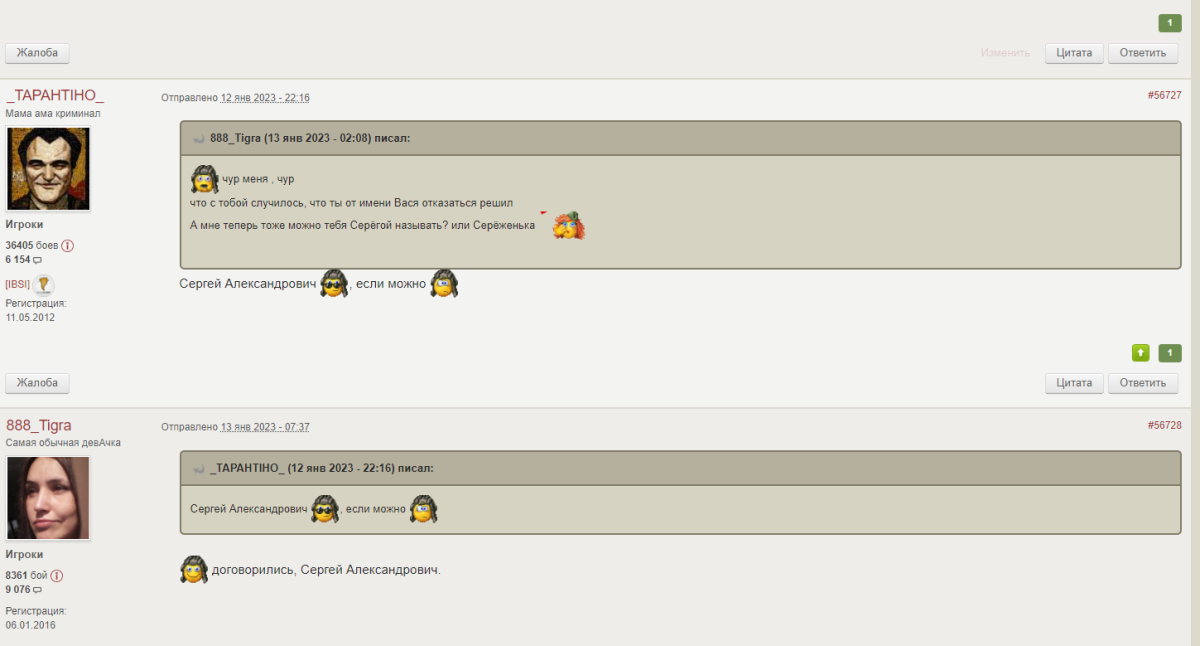Jump to quoted post via _TAPAHTIHO_ snapback arrow
1200x646 pixels.
point(199,468)
